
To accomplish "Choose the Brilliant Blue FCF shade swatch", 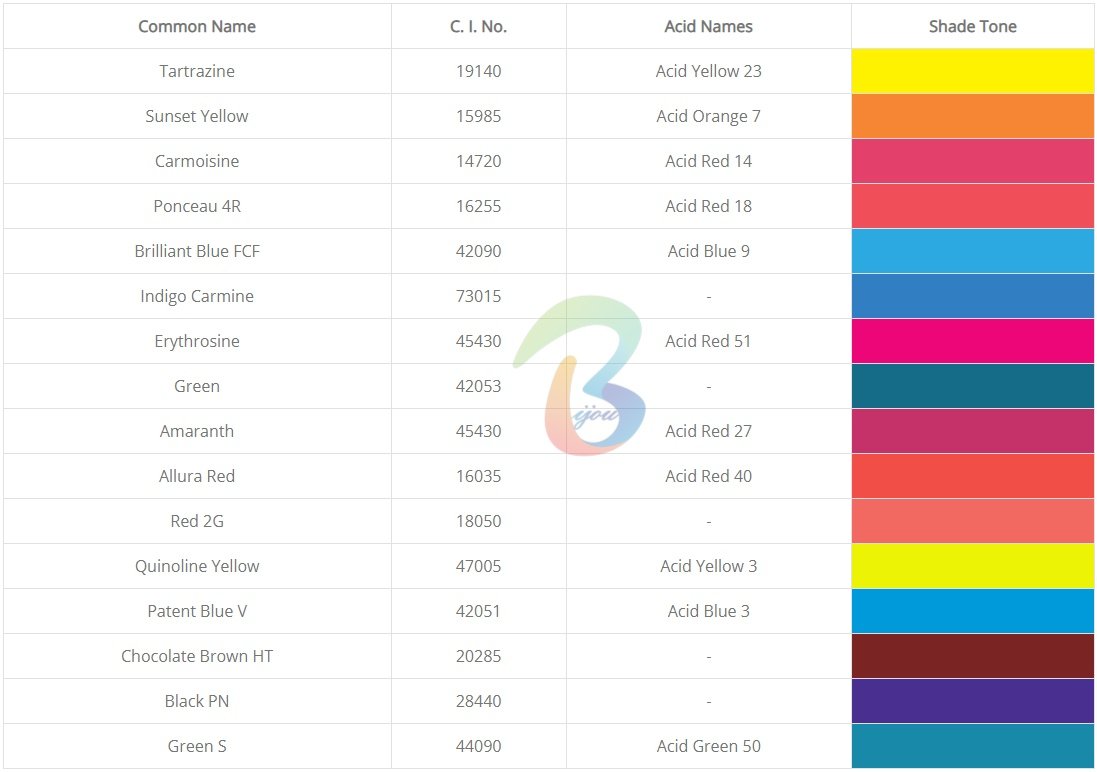I will (x=972, y=251).
